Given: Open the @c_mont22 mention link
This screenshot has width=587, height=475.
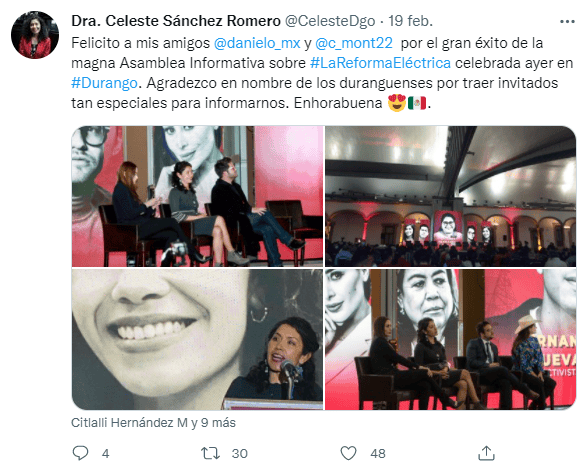Looking at the screenshot, I should (x=354, y=43).
